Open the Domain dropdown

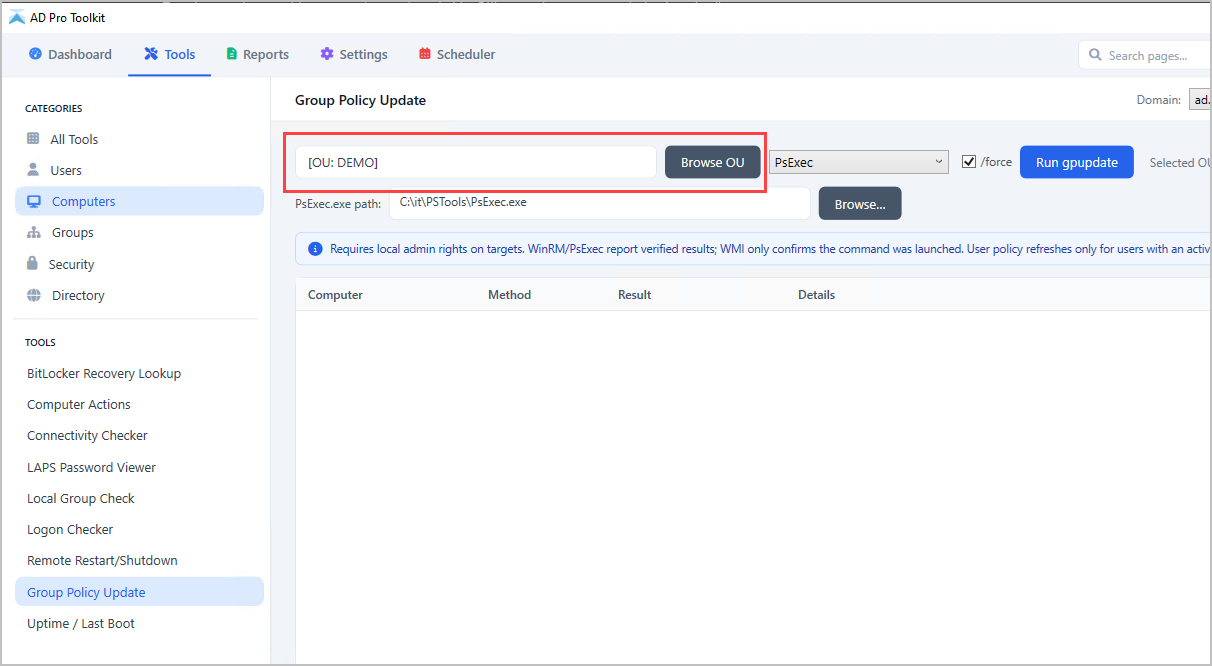1200,100
